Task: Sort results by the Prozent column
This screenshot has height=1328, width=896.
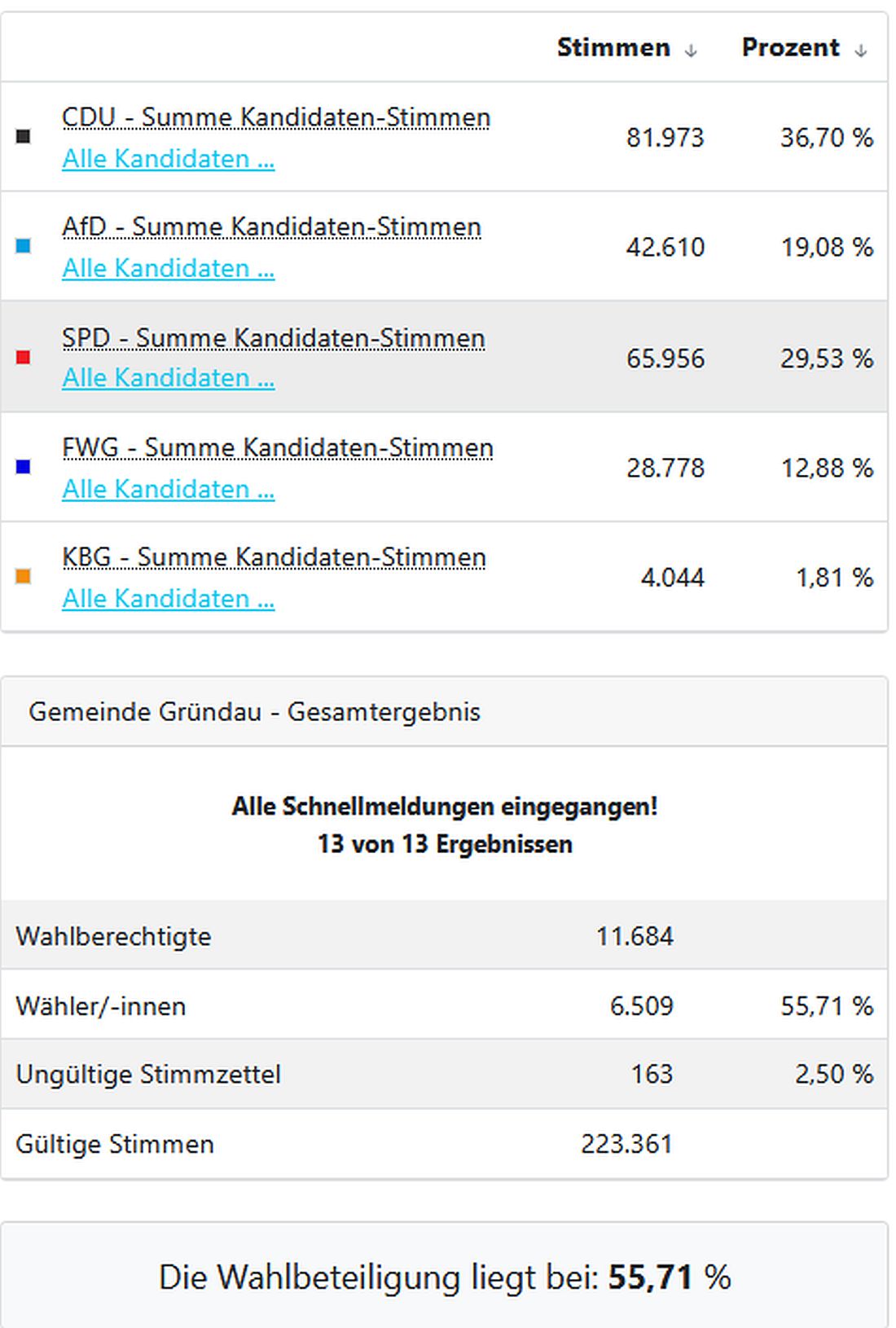Action: [x=790, y=47]
